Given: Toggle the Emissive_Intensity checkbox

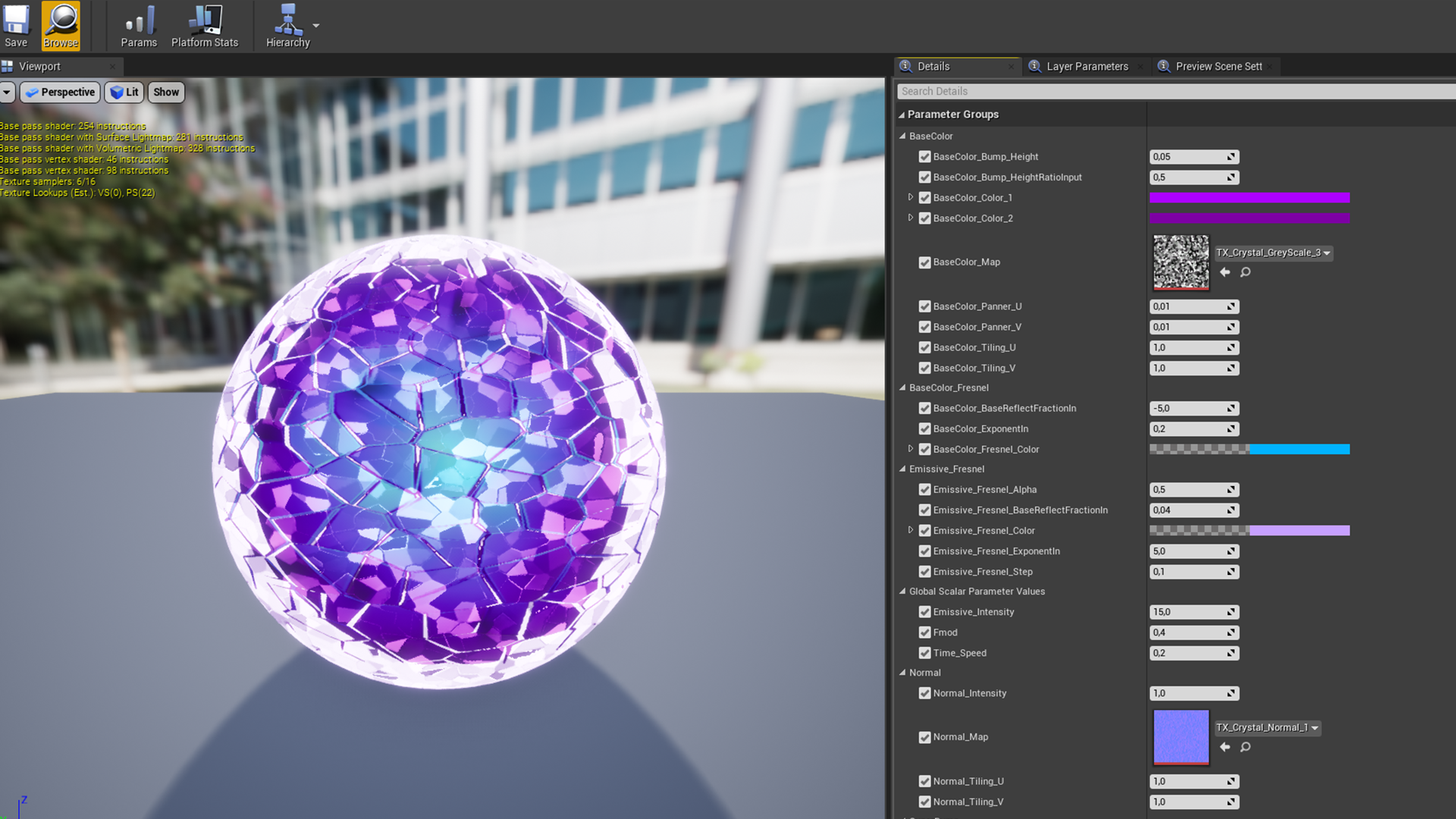Looking at the screenshot, I should click(x=924, y=612).
